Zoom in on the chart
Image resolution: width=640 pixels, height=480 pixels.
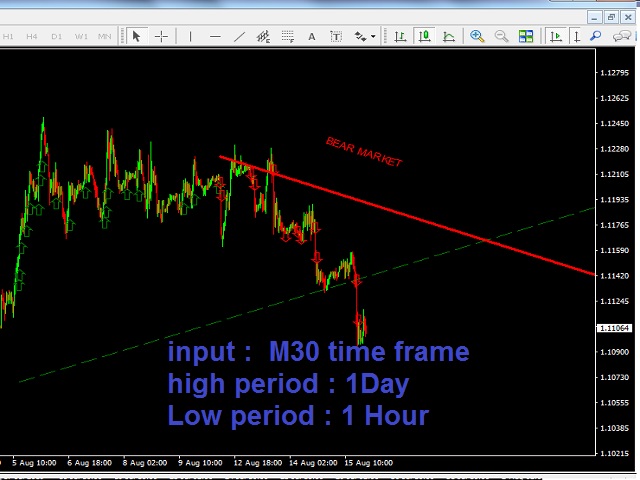(x=477, y=36)
